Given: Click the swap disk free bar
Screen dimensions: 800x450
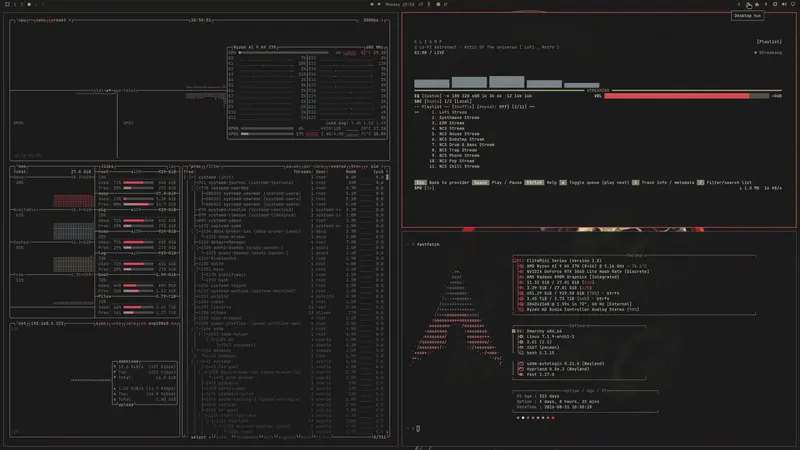Looking at the screenshot, I should (x=138, y=204).
